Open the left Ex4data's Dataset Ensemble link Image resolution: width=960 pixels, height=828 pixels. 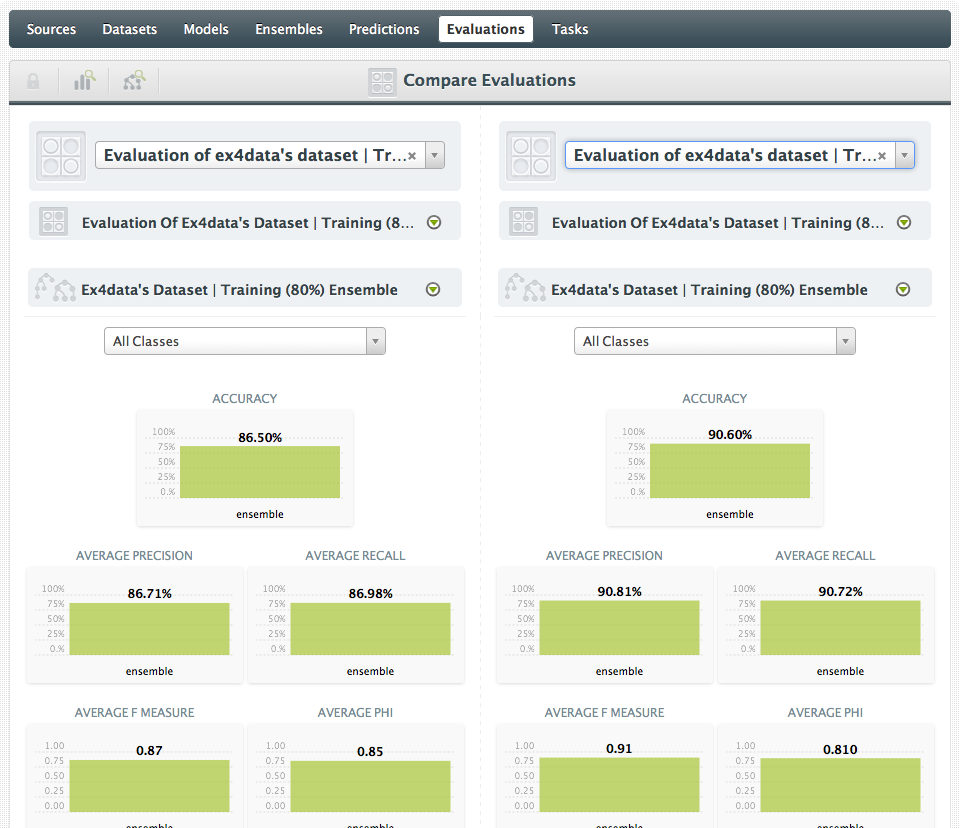239,290
